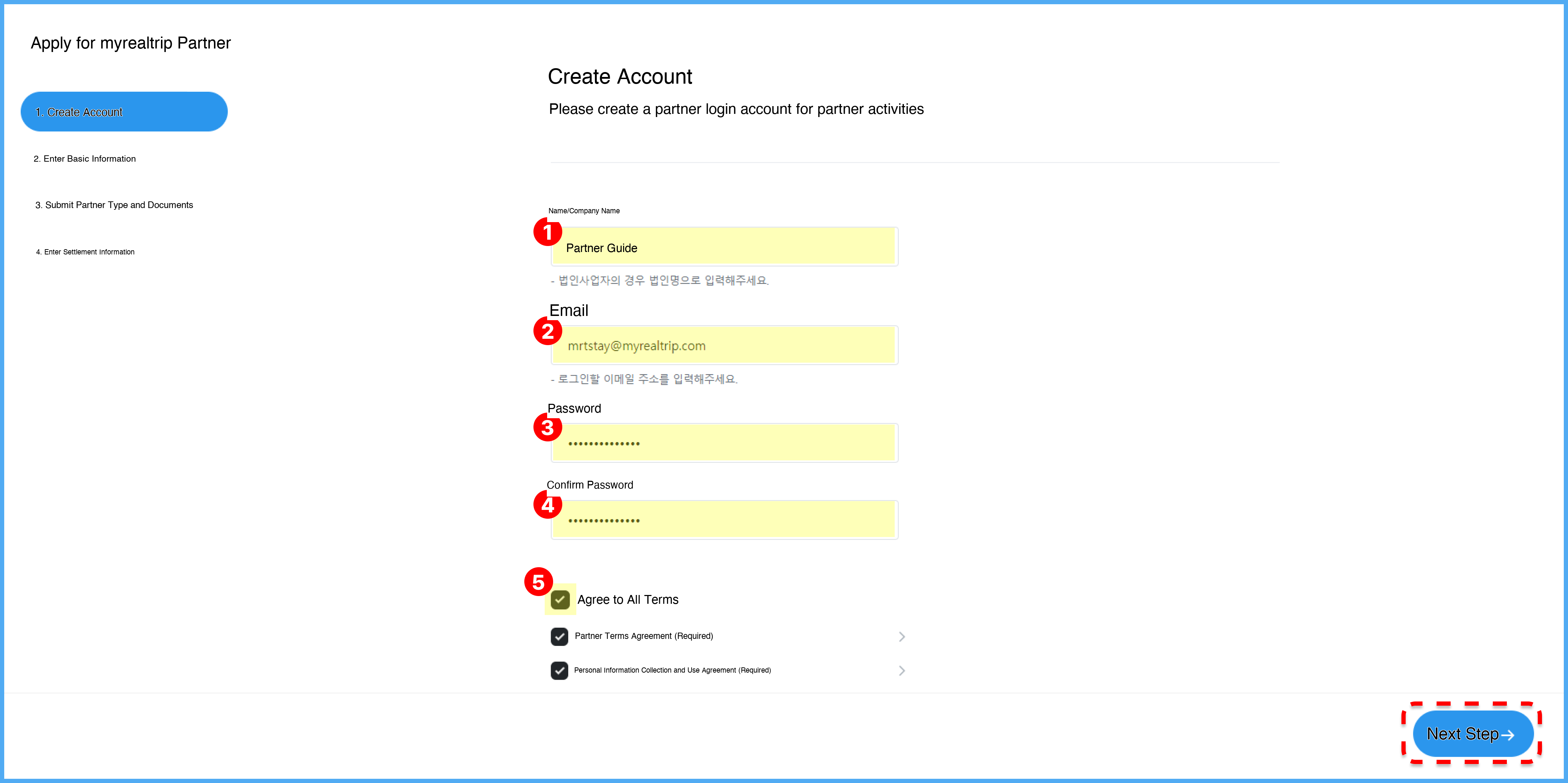The image size is (1568, 783).
Task: Expand Personal Information Collection agreement chevron
Action: pyautogui.click(x=901, y=670)
